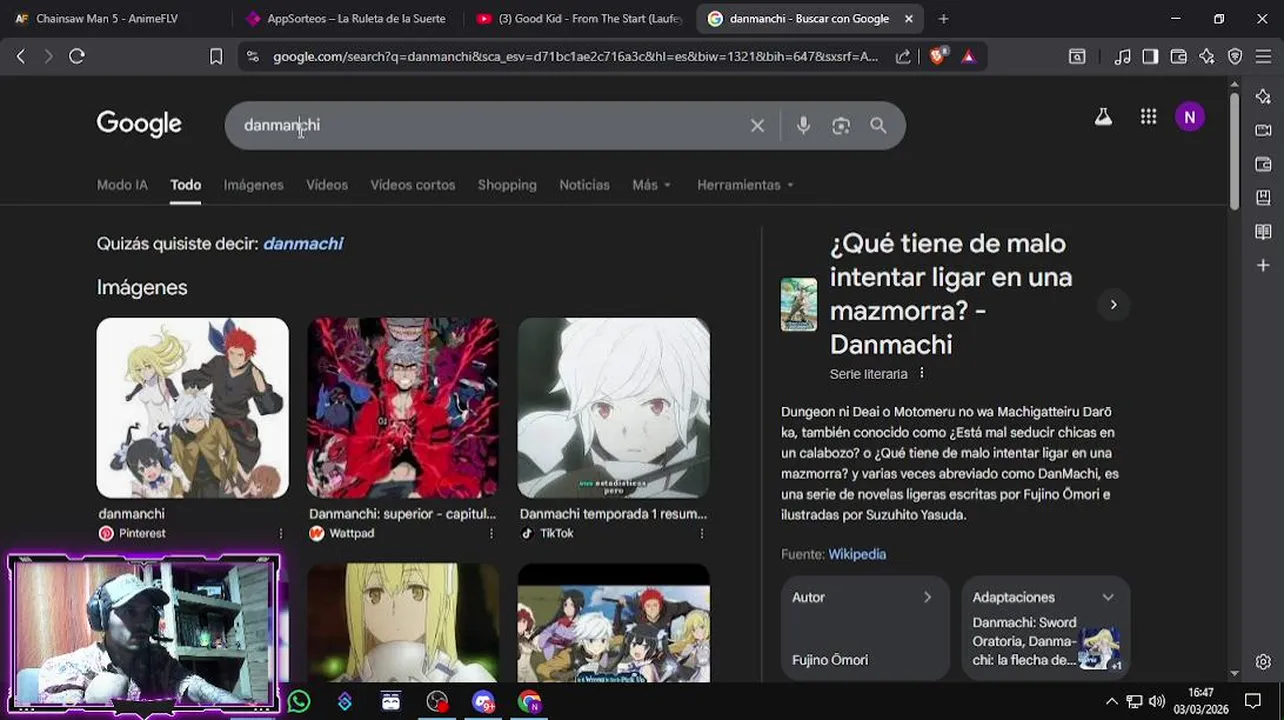The image size is (1284, 720).
Task: Switch to the Imágenes tab
Action: tap(253, 185)
